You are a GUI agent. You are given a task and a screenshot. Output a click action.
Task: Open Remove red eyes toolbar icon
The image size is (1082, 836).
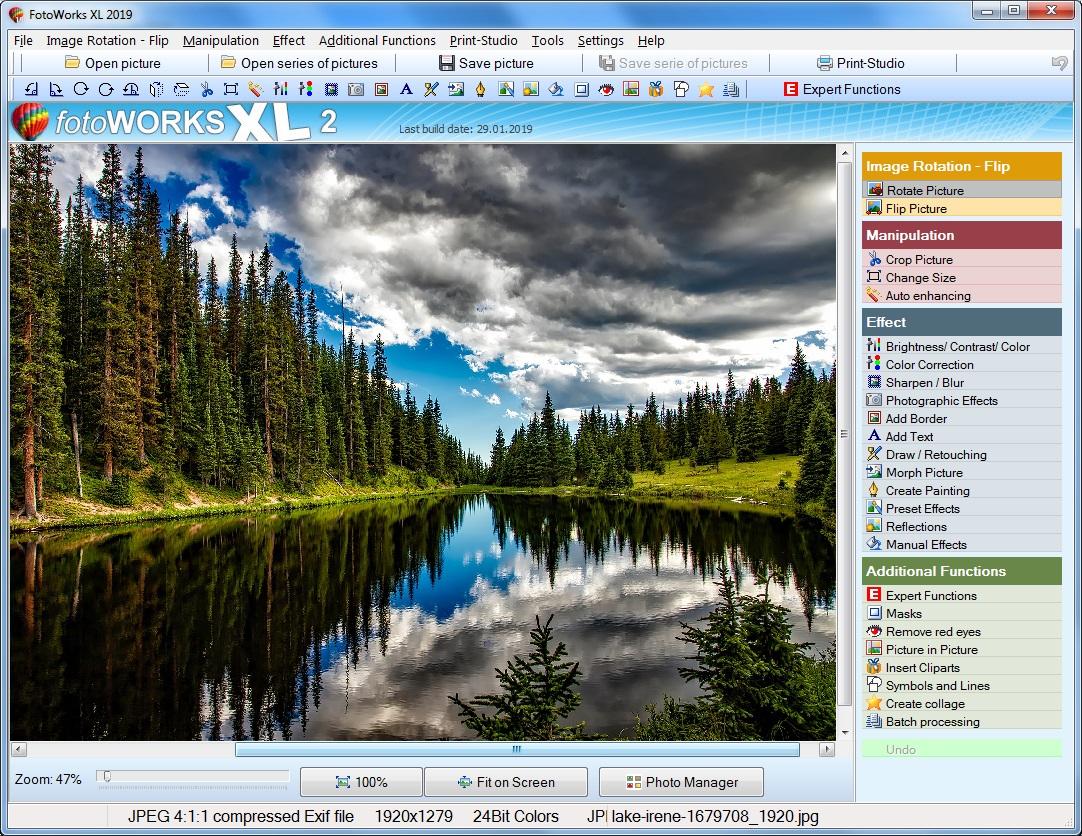tap(606, 89)
